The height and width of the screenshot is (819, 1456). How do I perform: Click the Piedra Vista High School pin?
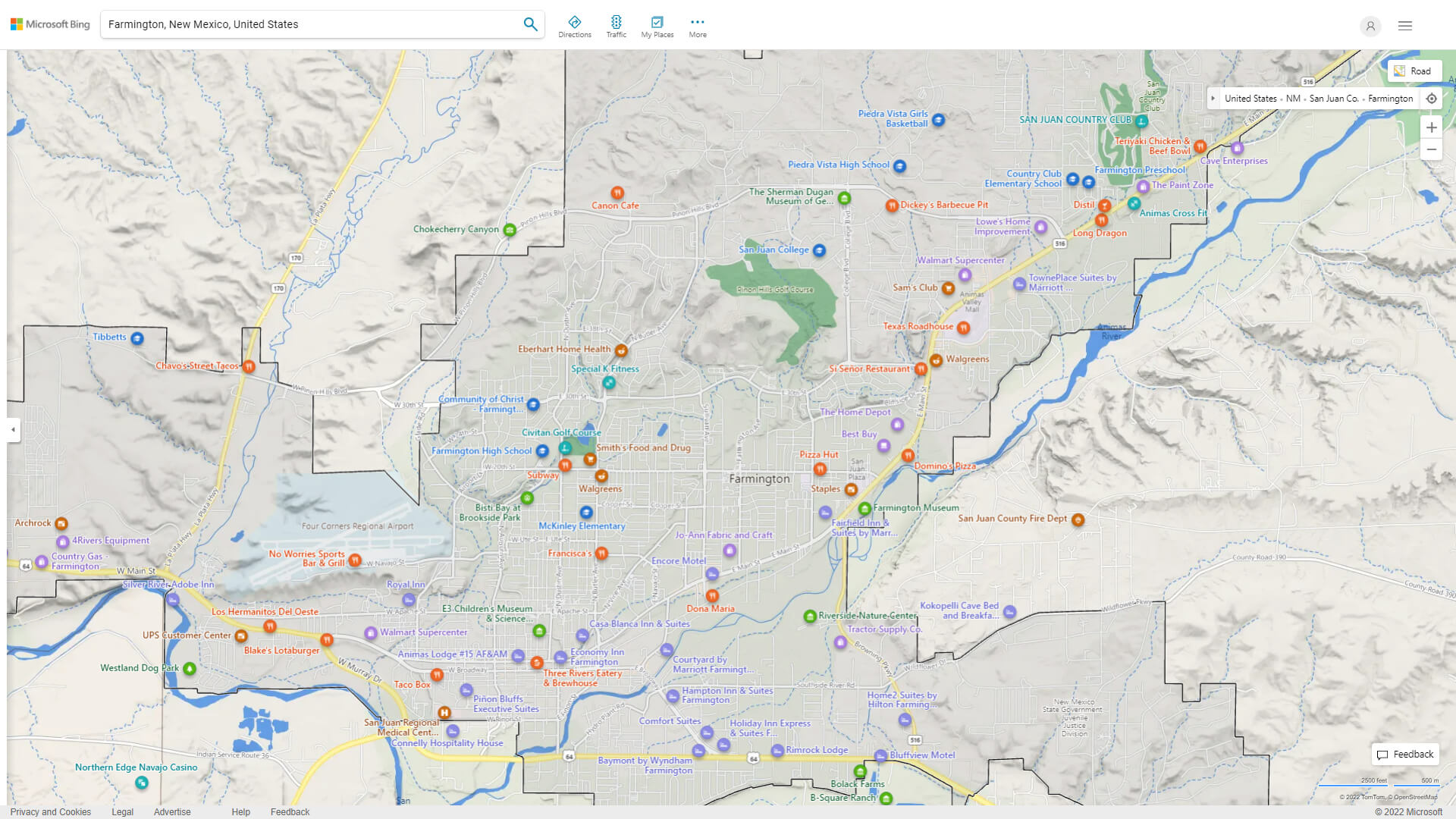click(899, 165)
